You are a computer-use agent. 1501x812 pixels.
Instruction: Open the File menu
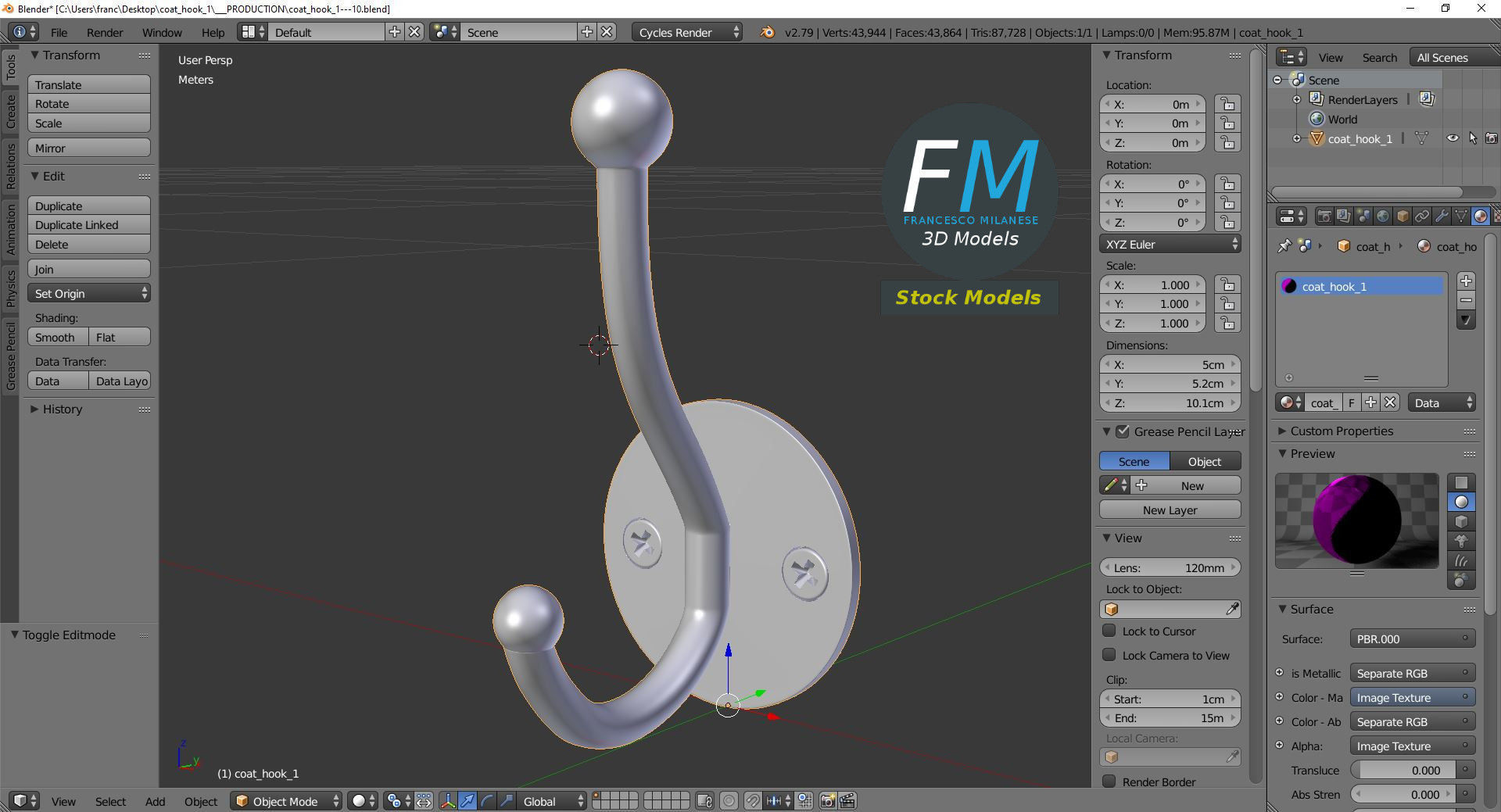click(x=59, y=32)
